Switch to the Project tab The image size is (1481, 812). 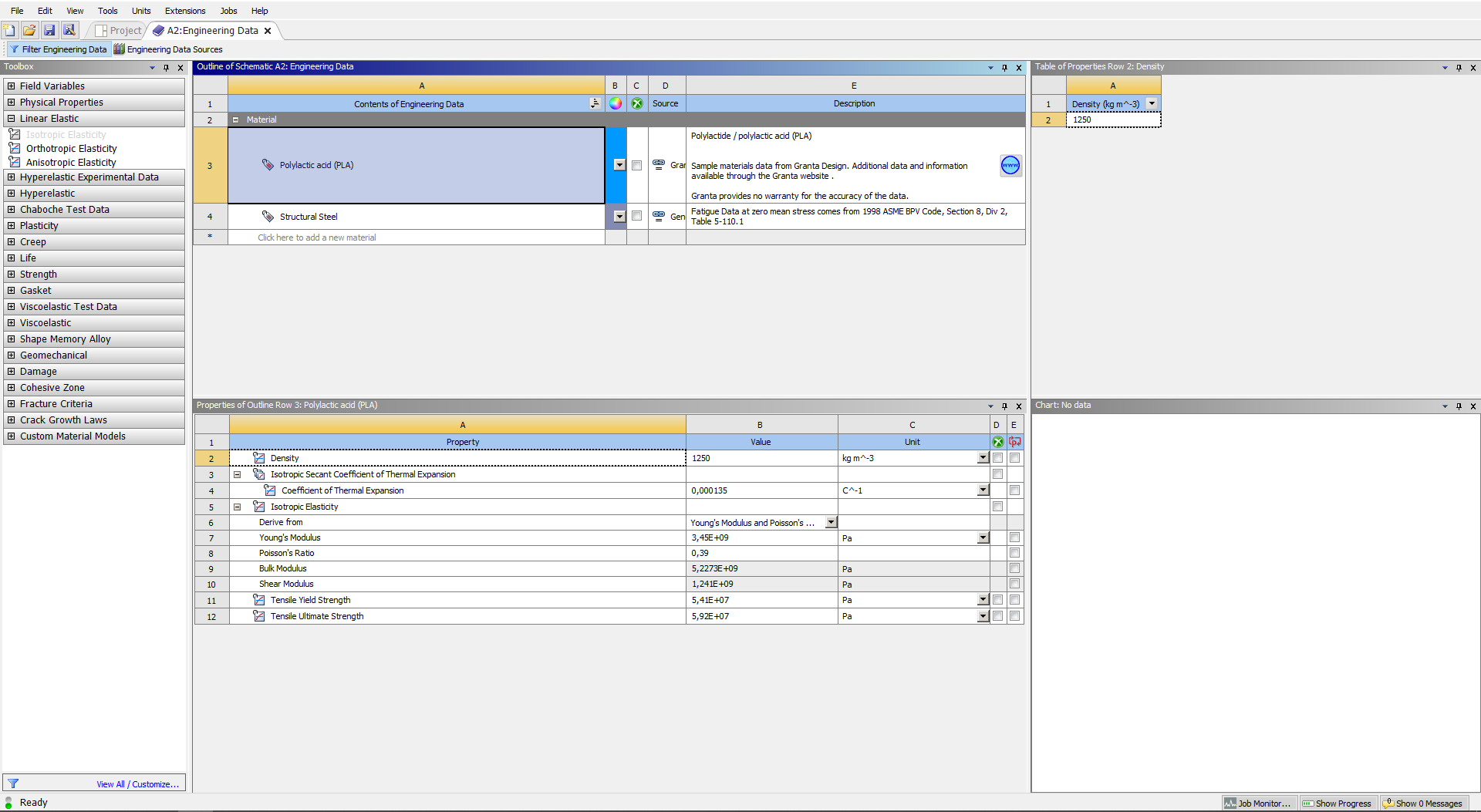120,31
